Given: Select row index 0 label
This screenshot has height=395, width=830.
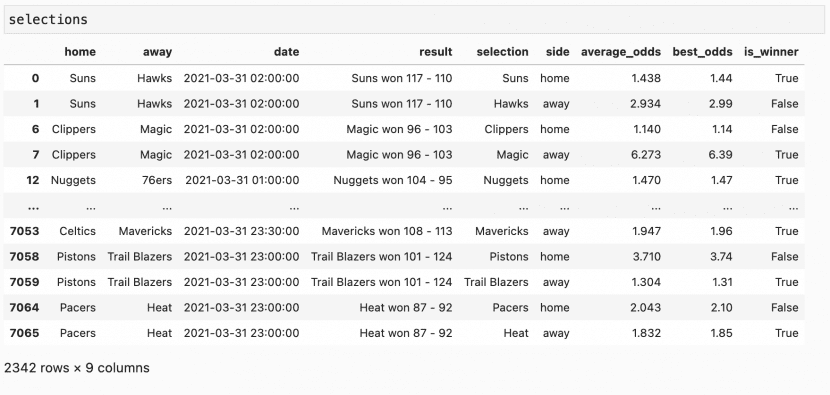Looking at the screenshot, I should pos(35,78).
